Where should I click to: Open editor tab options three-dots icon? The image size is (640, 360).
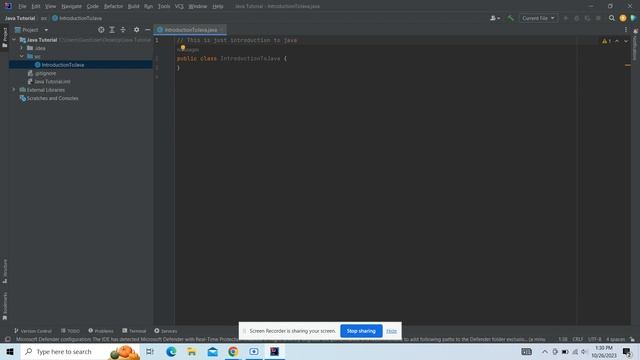click(x=626, y=30)
